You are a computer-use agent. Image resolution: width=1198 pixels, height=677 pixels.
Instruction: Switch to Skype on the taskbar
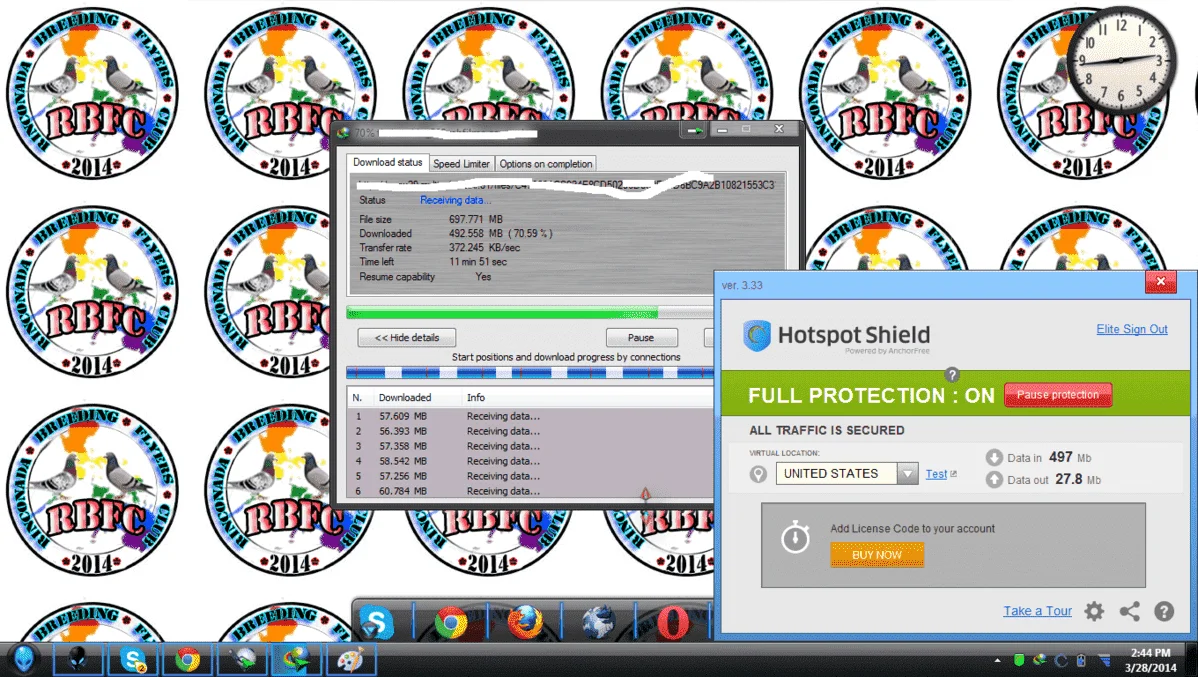133,659
